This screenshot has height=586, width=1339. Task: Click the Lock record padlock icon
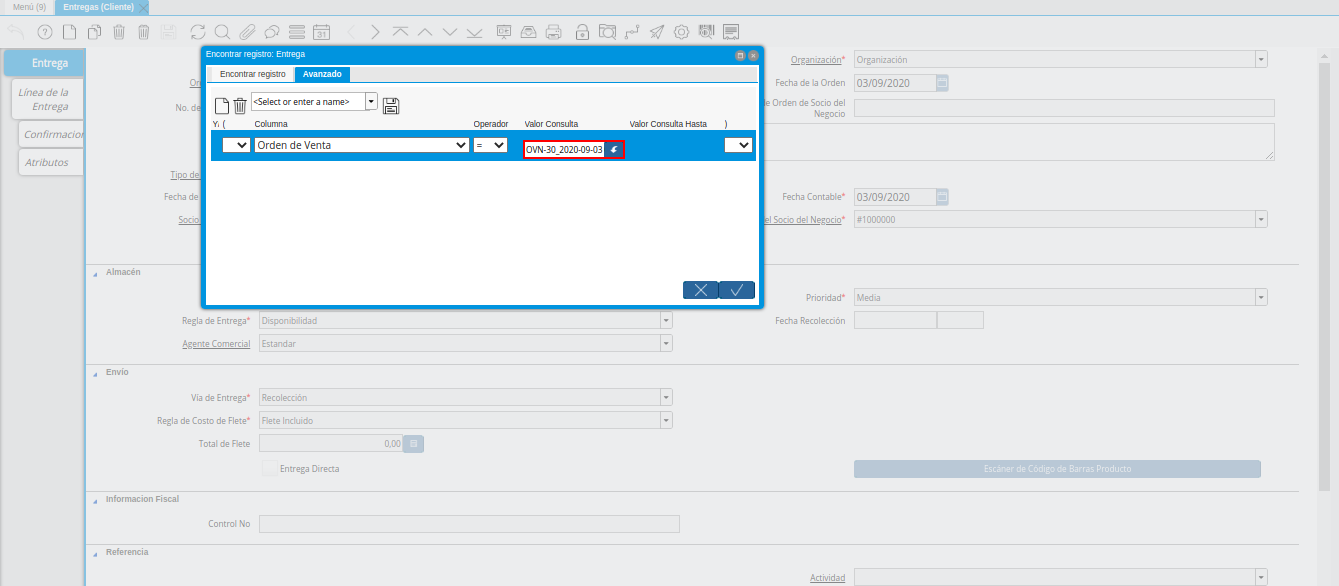point(582,32)
